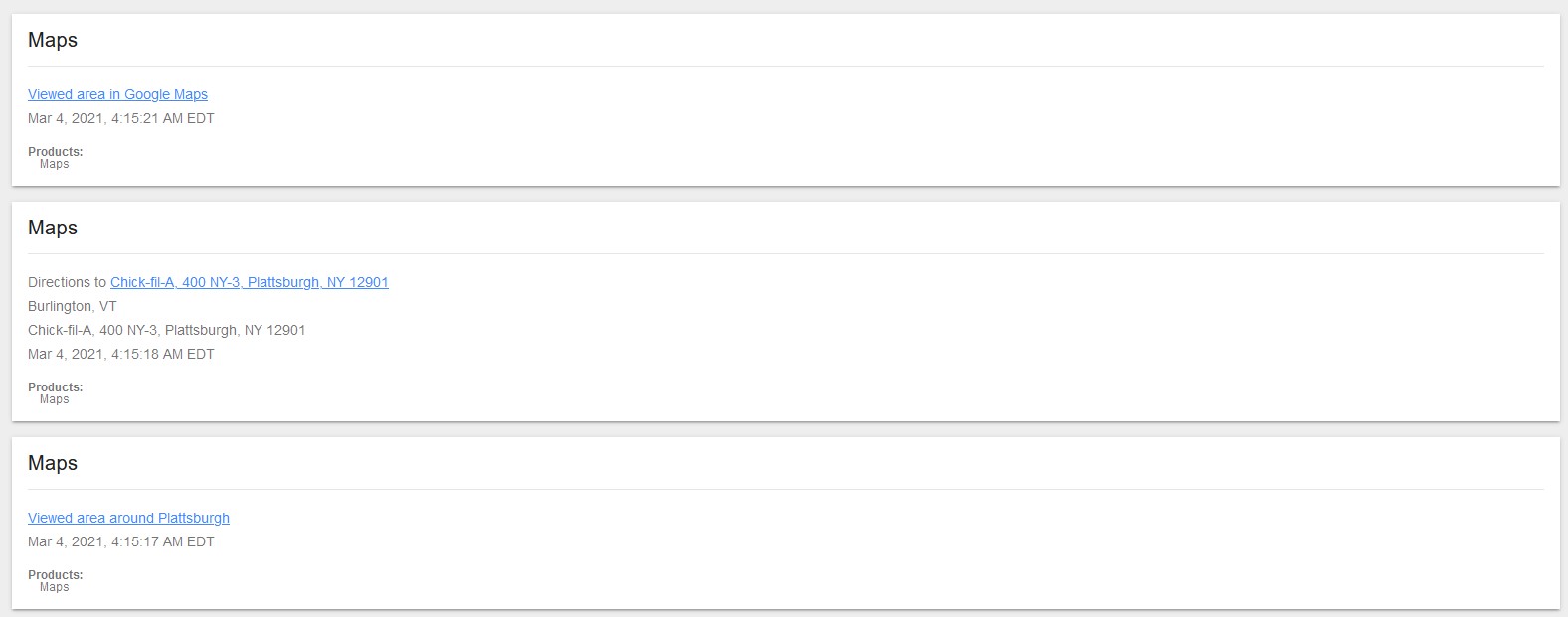Screen dimensions: 1568x617
Task: Click the 4:15:21 AM EDT timestamp
Action: (120, 118)
